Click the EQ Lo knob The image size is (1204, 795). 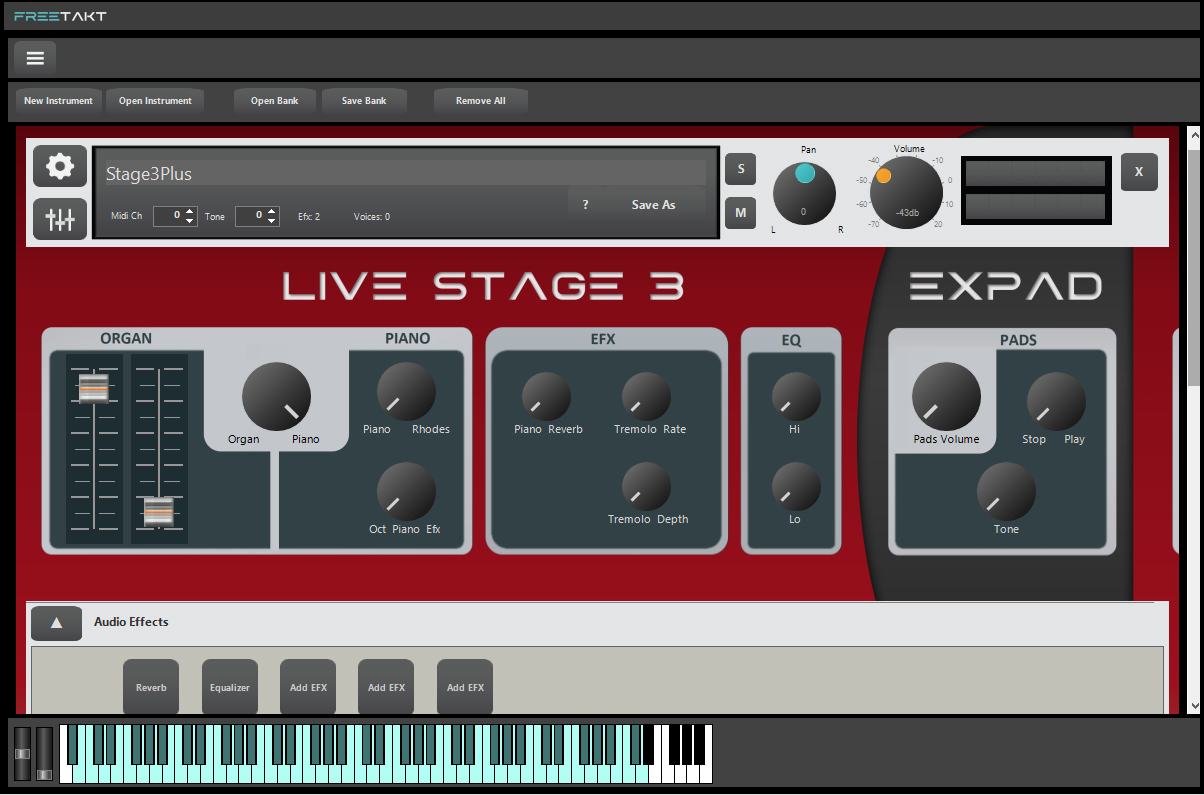pyautogui.click(x=796, y=487)
